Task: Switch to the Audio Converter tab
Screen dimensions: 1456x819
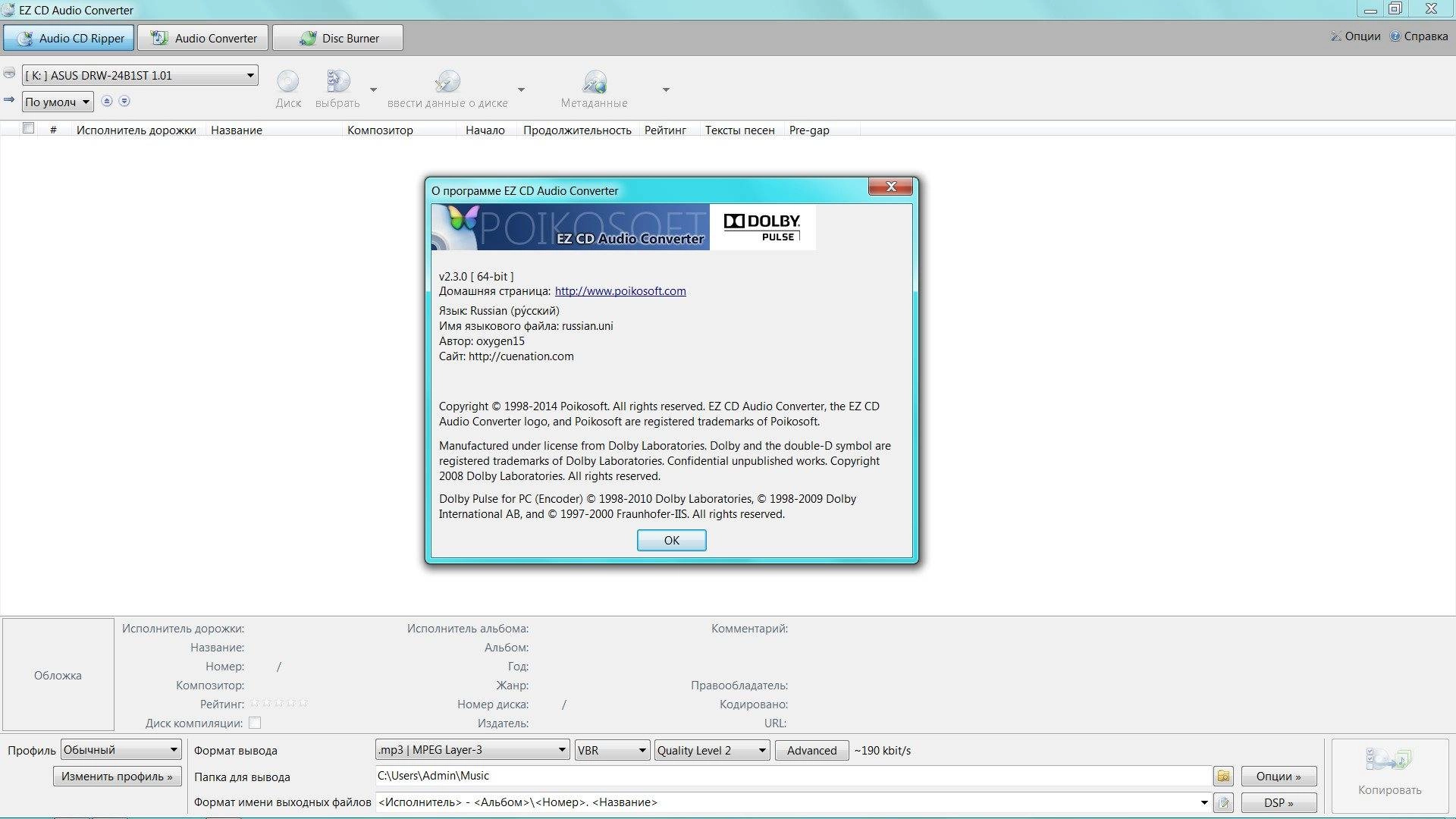Action: point(202,38)
